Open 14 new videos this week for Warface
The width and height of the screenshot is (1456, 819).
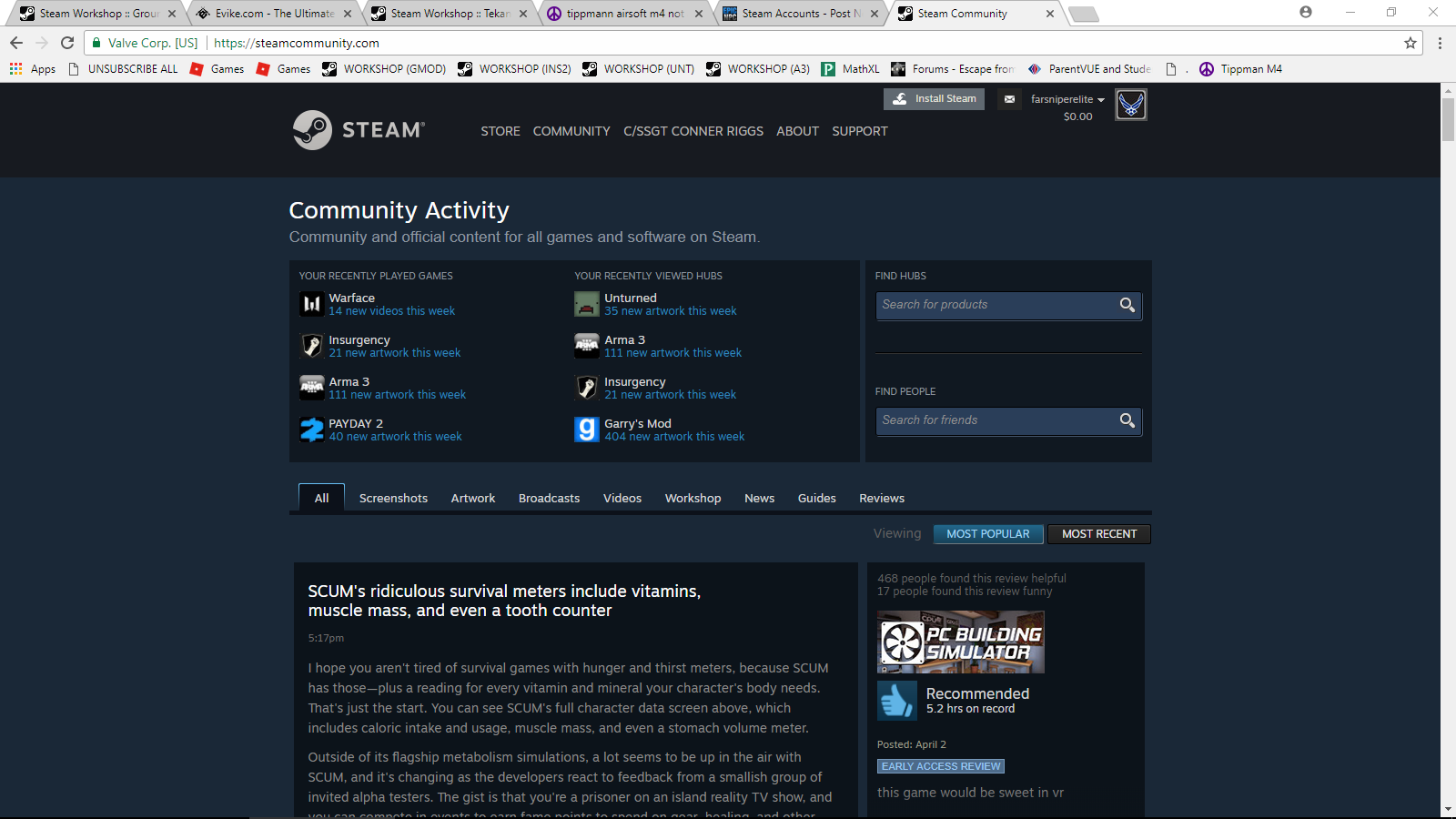(x=392, y=311)
